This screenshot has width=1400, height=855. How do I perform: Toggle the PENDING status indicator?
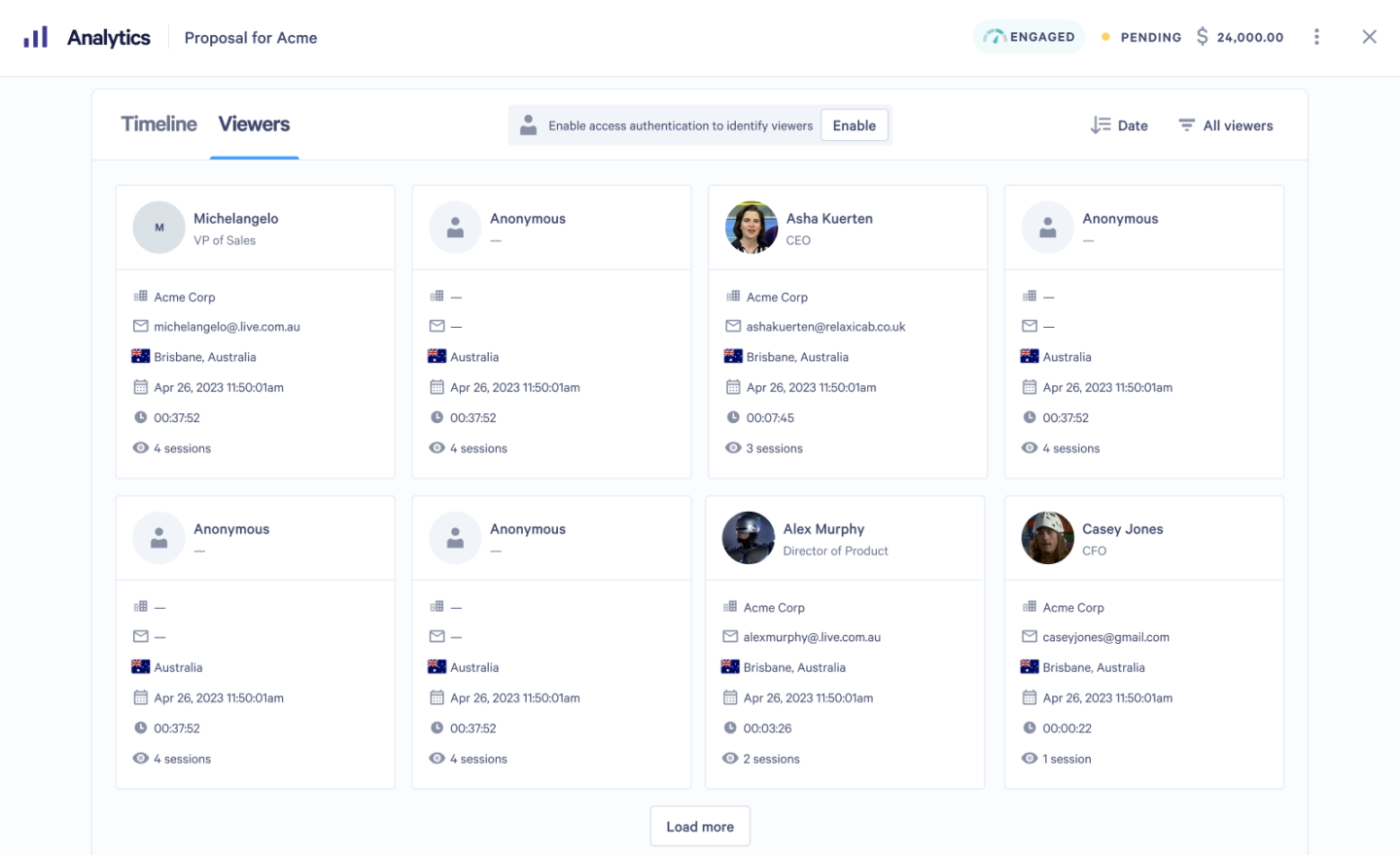(x=1104, y=36)
